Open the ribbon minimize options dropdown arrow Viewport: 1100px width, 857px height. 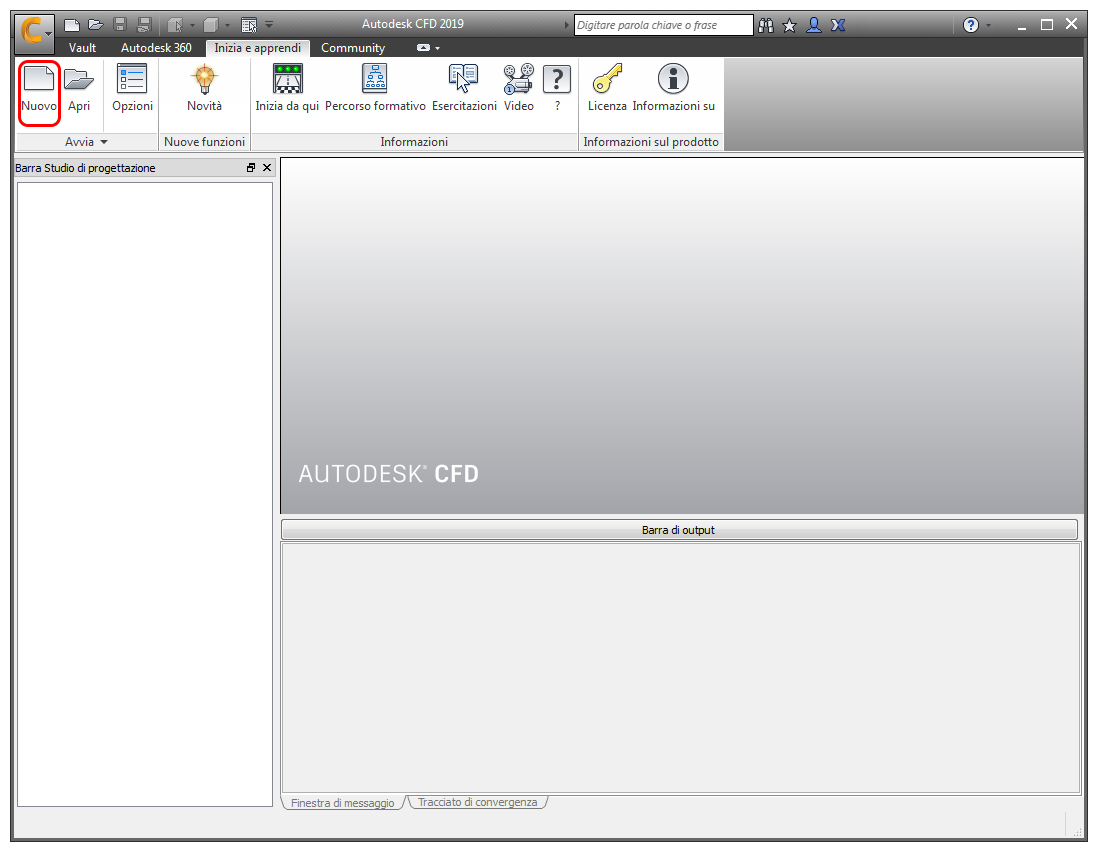(438, 48)
